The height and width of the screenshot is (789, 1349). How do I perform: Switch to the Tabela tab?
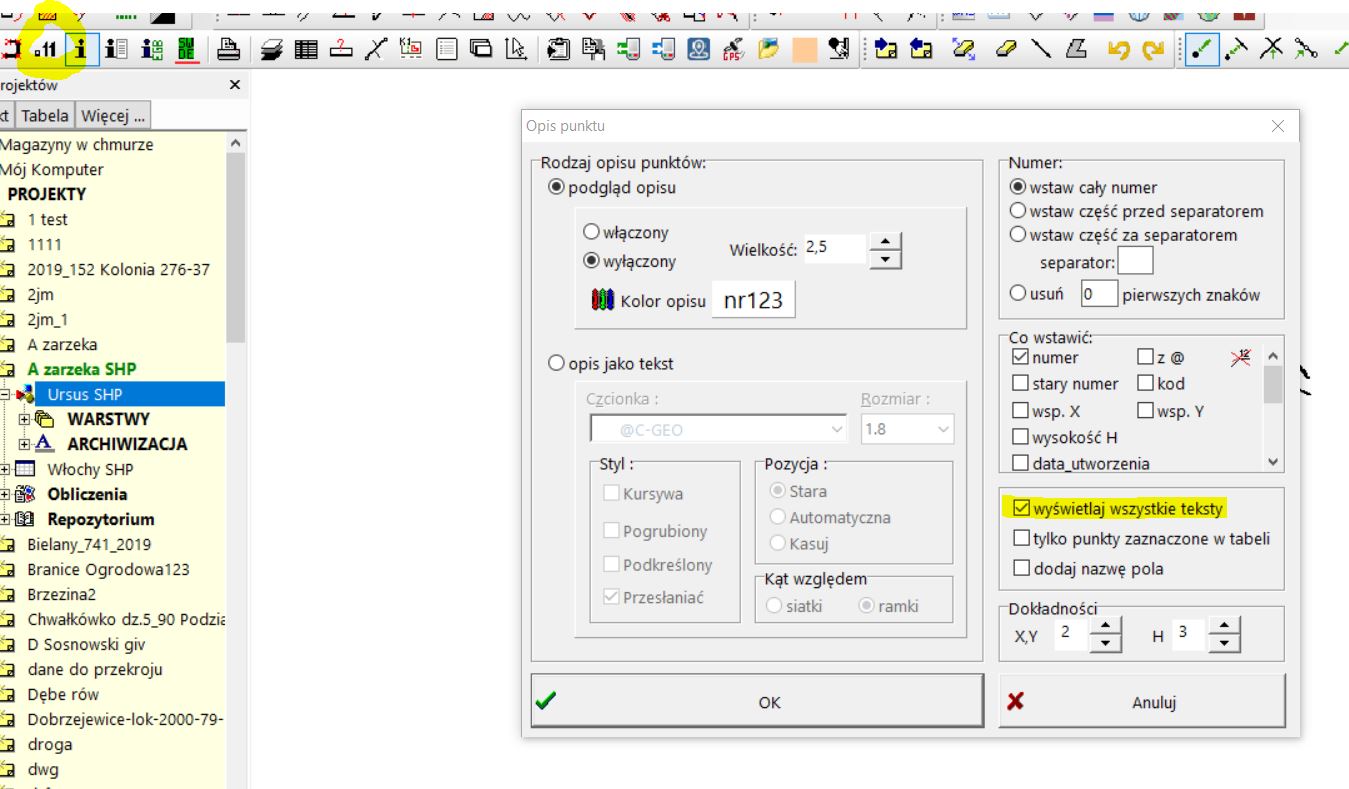(45, 115)
